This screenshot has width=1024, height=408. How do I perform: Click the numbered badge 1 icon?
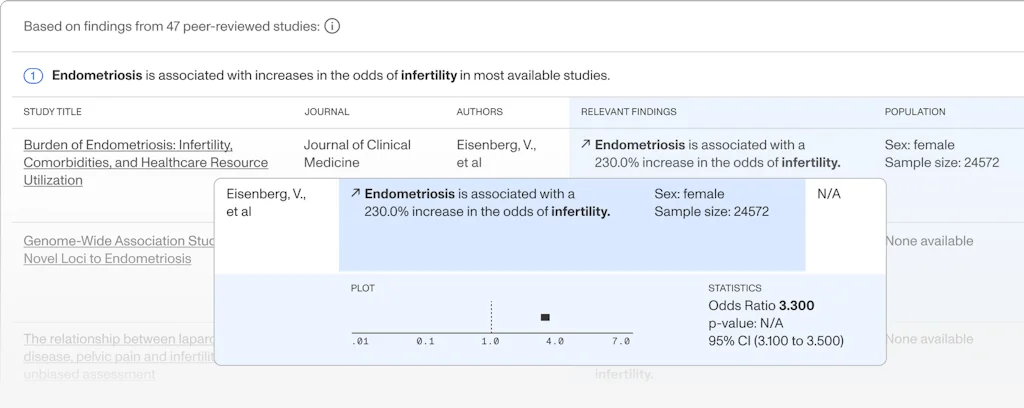(34, 75)
